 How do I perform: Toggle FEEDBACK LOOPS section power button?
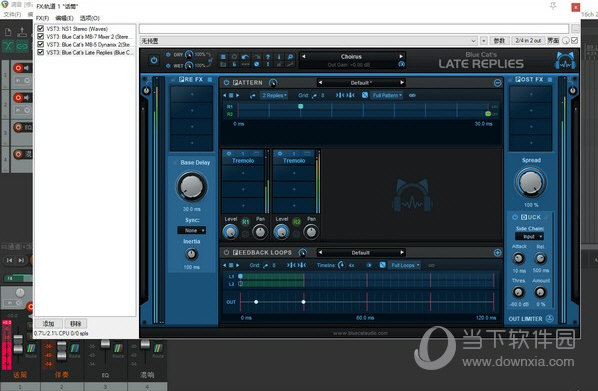(x=227, y=253)
